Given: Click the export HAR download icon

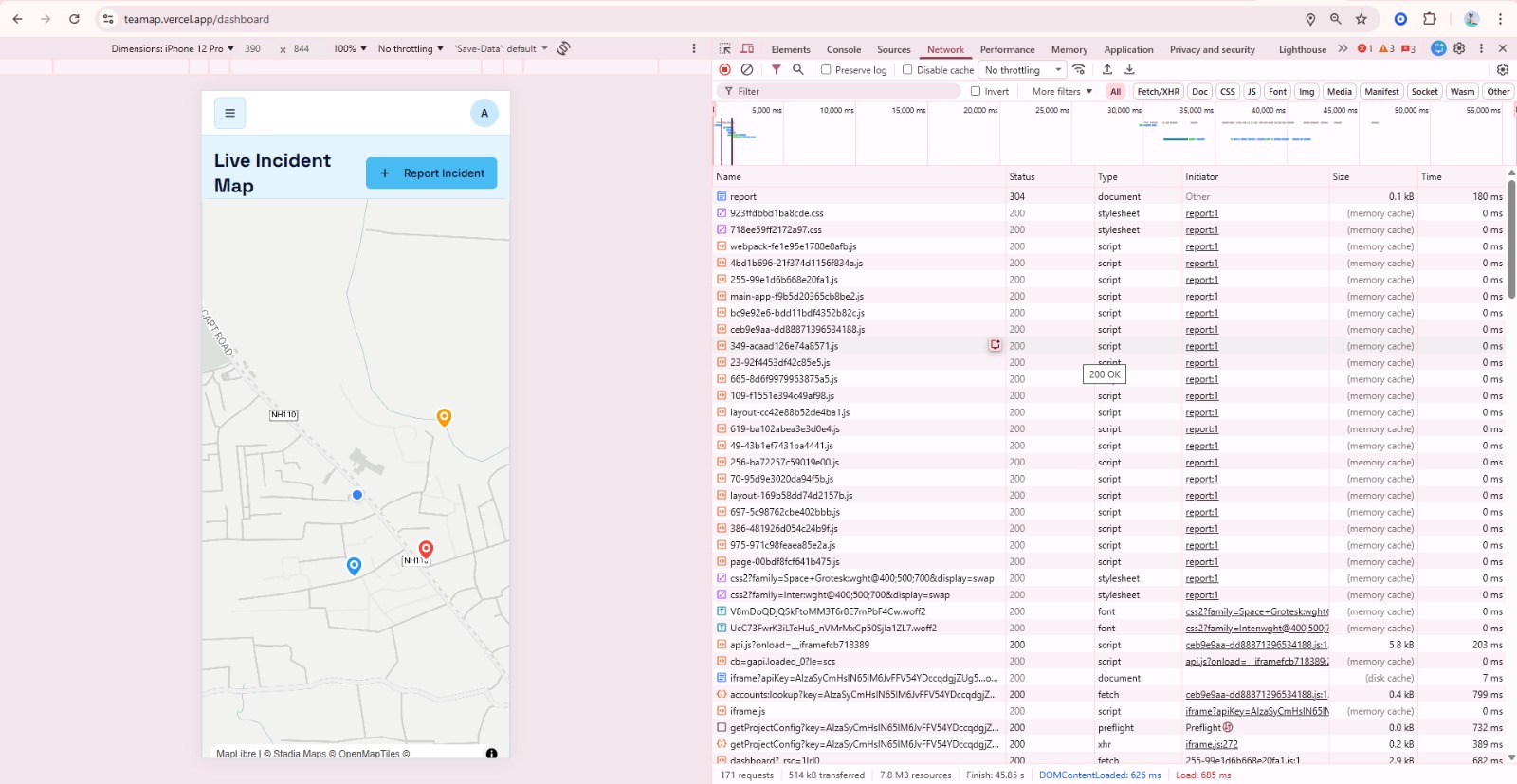Looking at the screenshot, I should click(x=1129, y=69).
